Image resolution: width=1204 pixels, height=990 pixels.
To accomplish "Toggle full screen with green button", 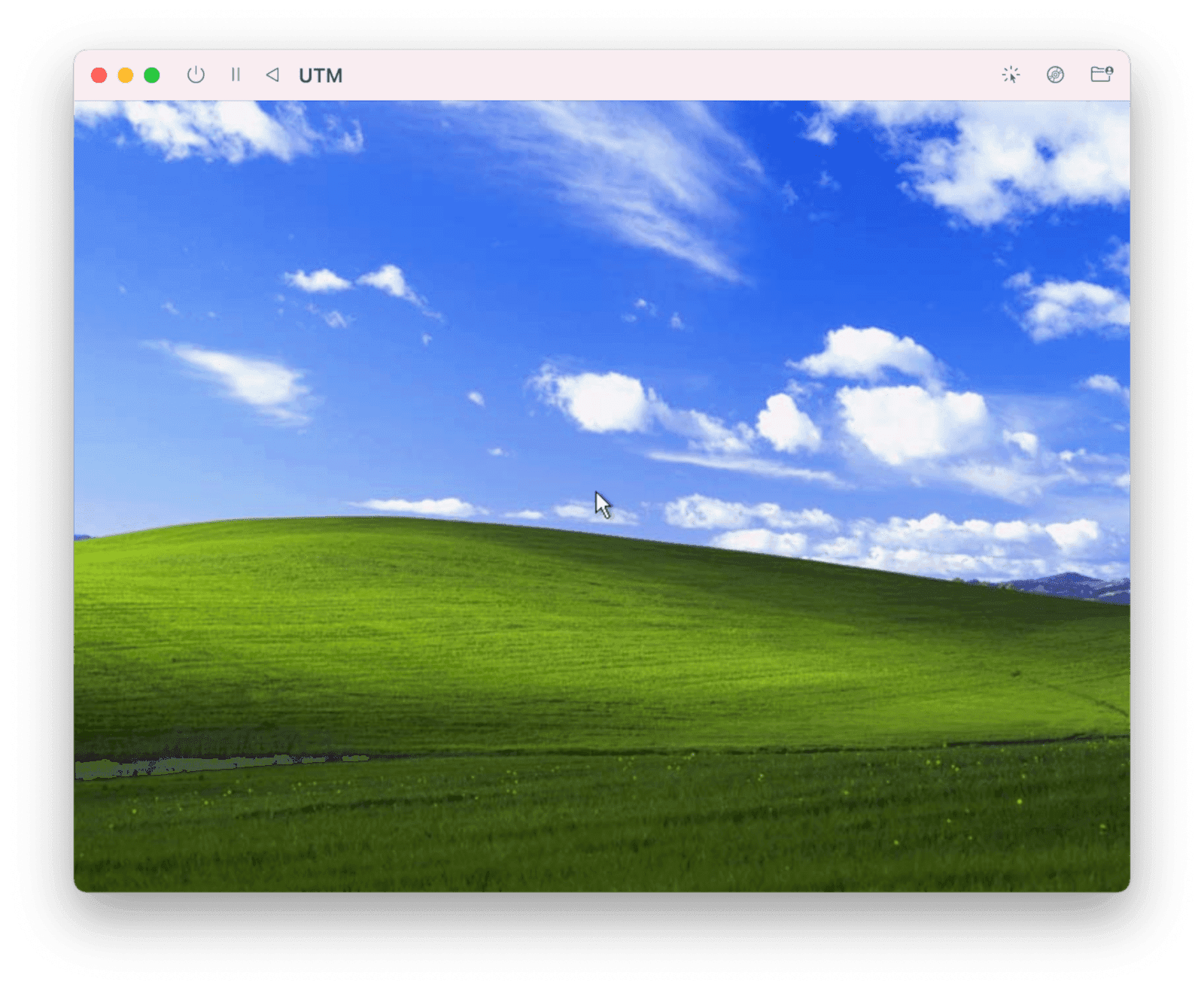I will click(x=150, y=74).
